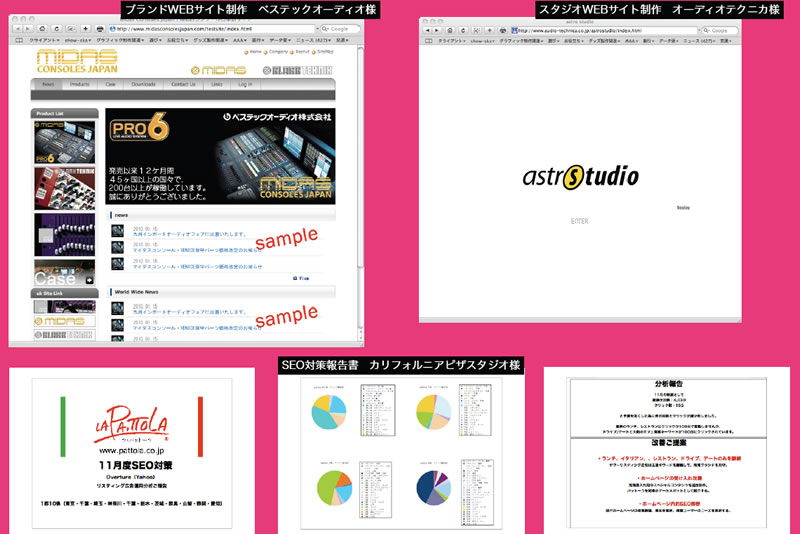Viewport: 800px width, 534px height.
Task: Select the Contact Us tab on Midas site
Action: pyautogui.click(x=184, y=84)
